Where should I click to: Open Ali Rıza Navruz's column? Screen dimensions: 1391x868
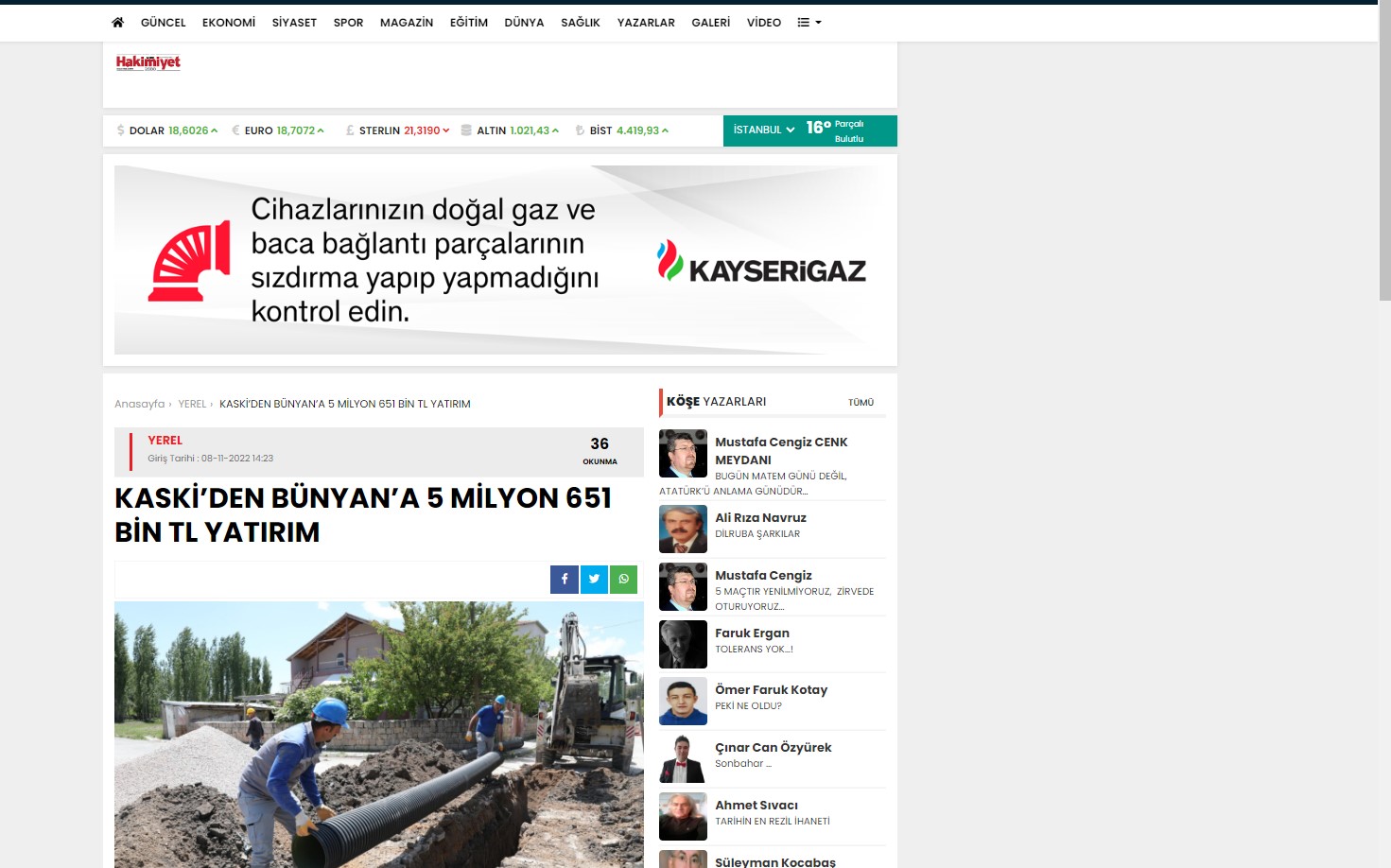click(760, 518)
